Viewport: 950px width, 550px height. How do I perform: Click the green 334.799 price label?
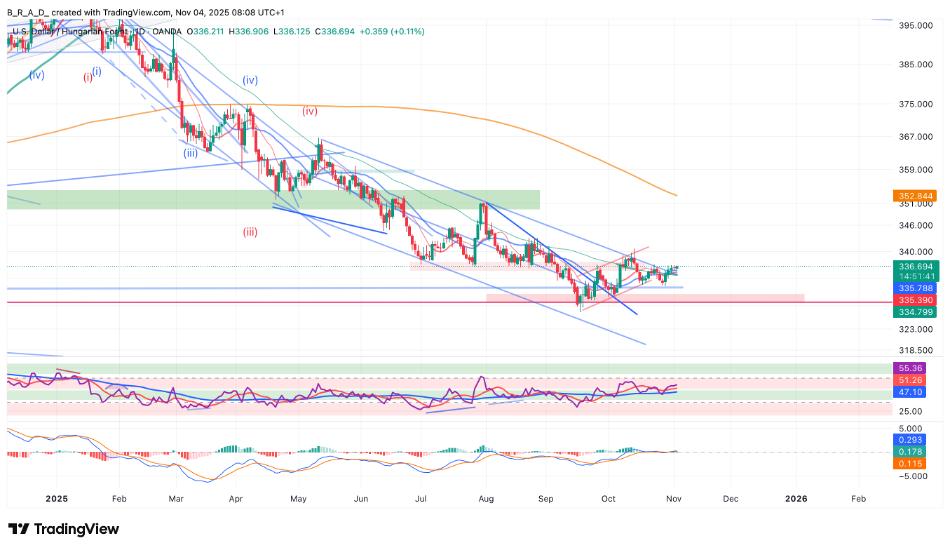coord(916,312)
